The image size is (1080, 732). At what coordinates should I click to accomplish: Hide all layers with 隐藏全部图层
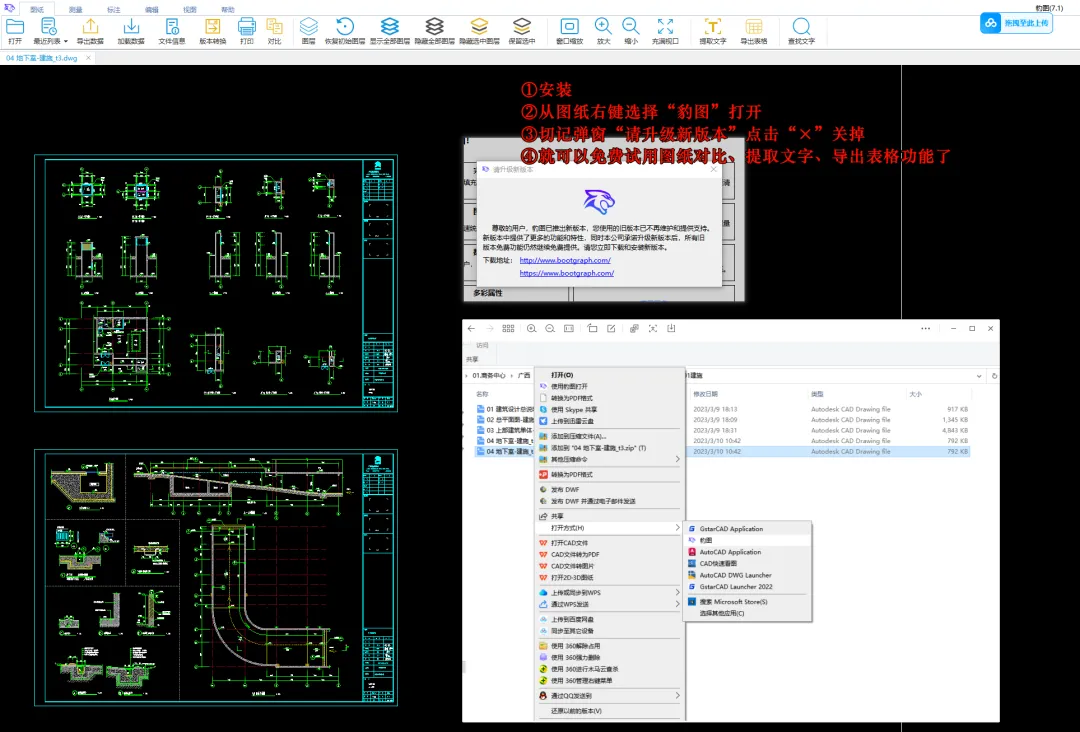pos(434,27)
